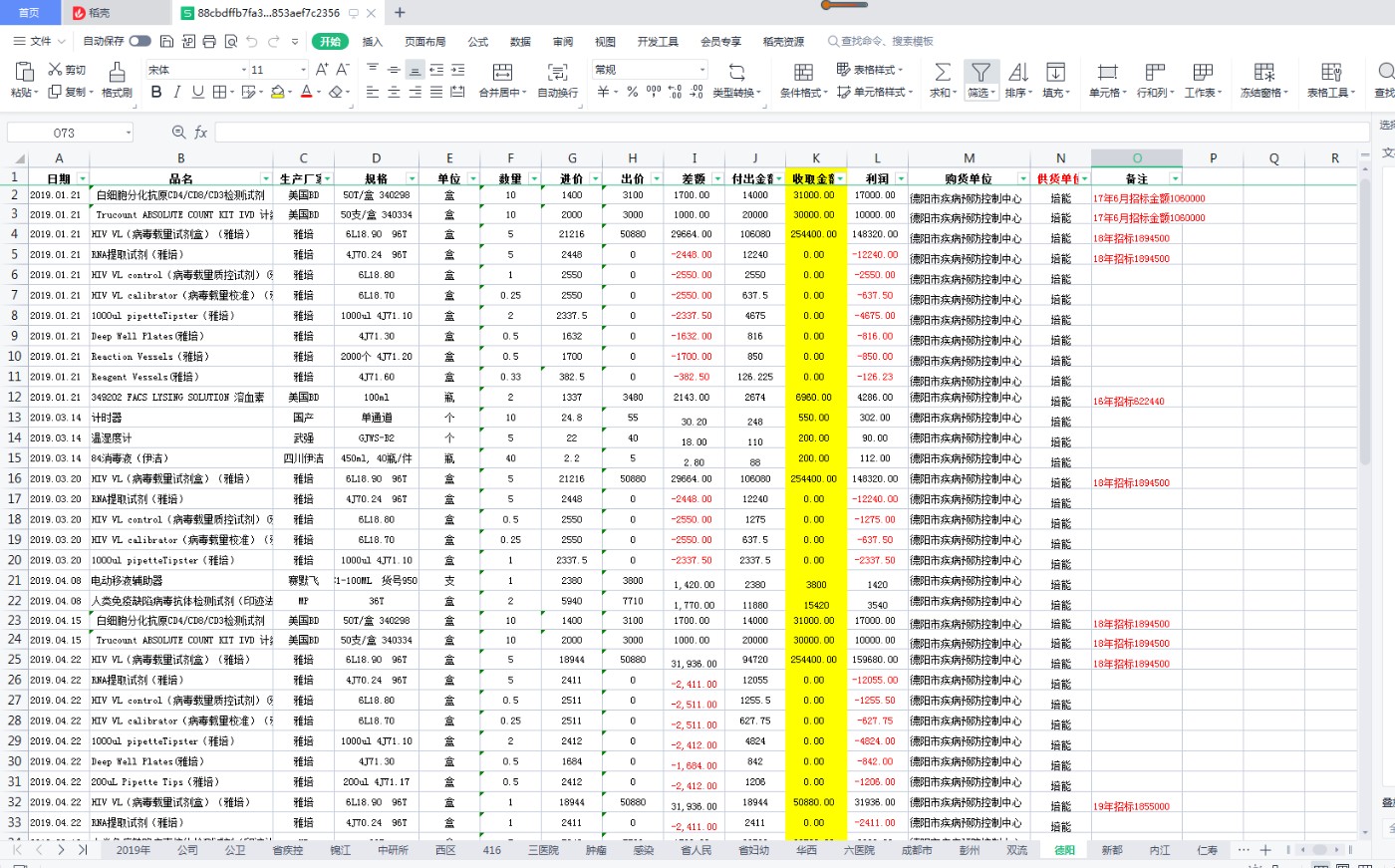Open filter dropdown on 规格 column header
1395x868 pixels.
[x=412, y=178]
